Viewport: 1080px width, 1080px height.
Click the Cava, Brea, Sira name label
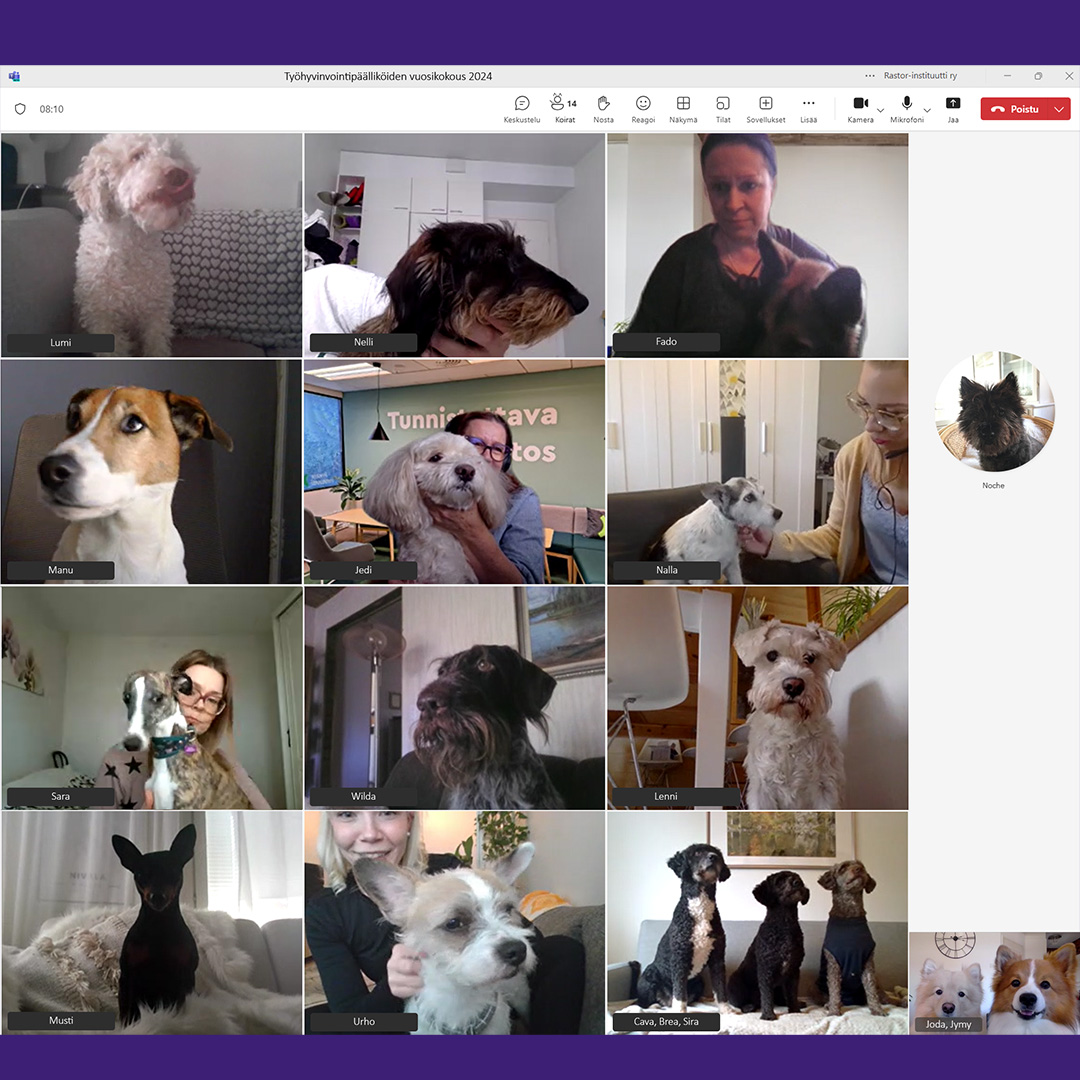click(666, 1021)
